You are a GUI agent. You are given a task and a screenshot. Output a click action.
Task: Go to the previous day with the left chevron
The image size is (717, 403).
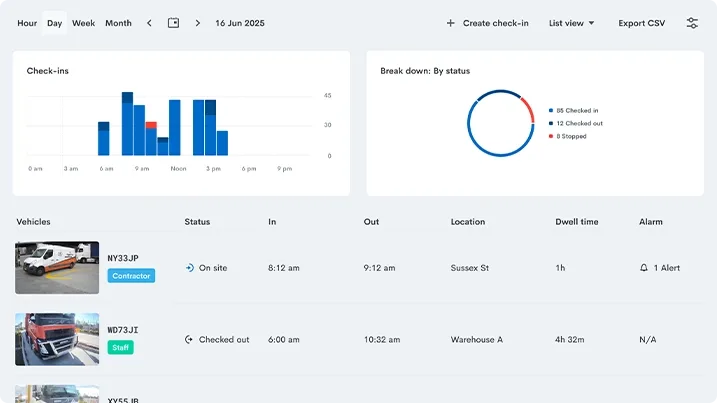tap(149, 23)
